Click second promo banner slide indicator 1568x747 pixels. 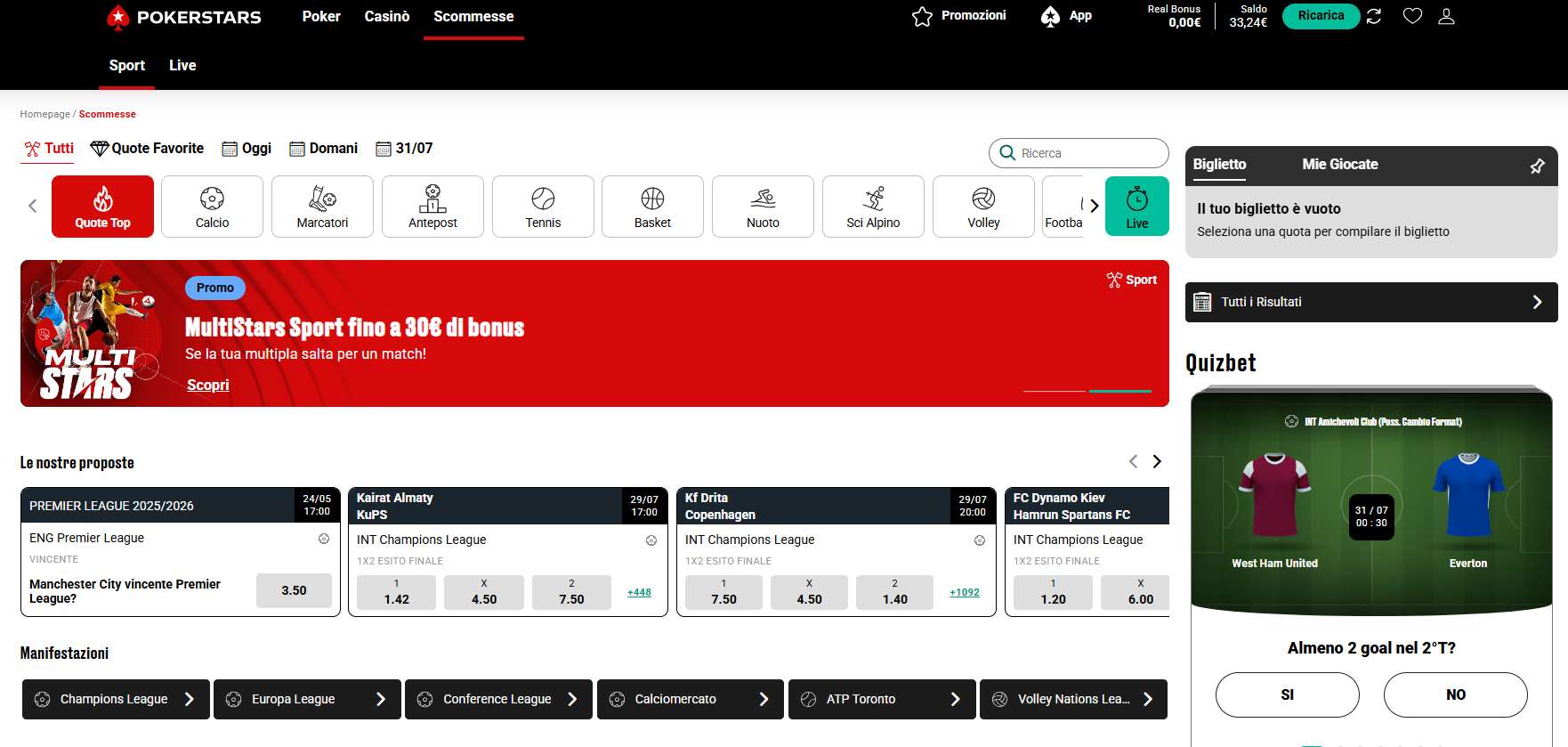1120,391
